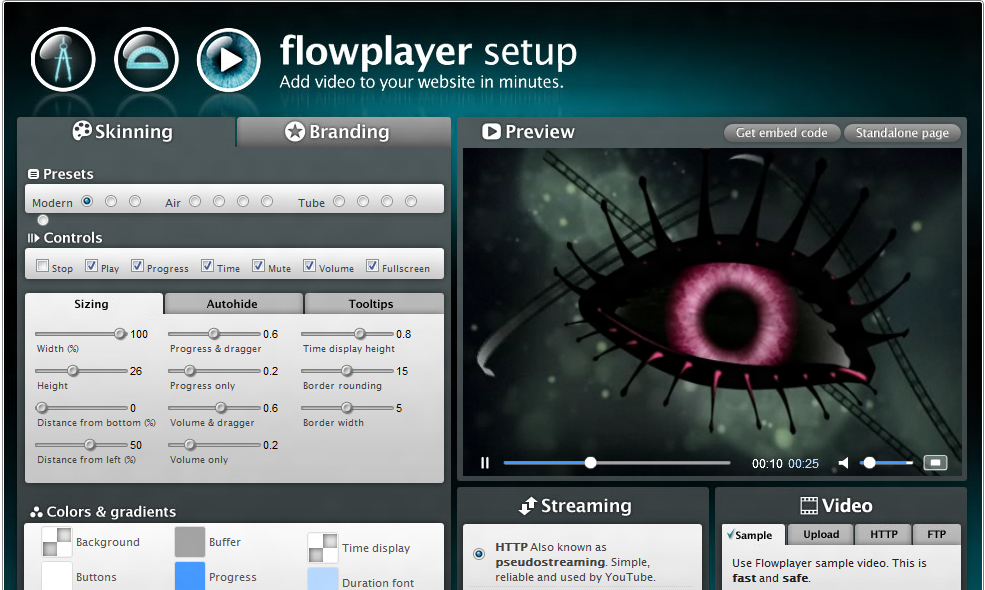985x590 pixels.
Task: Click the Progress only slider handle
Action: [190, 371]
